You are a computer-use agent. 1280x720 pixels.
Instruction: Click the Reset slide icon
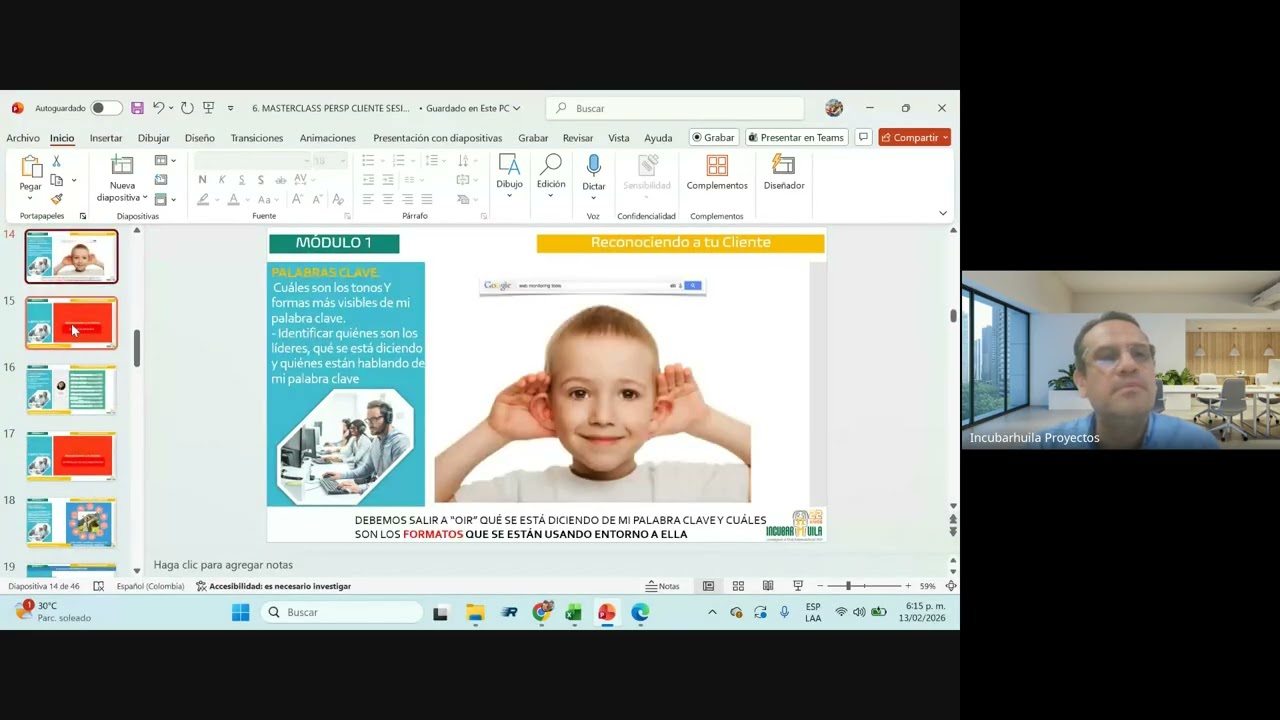[161, 180]
